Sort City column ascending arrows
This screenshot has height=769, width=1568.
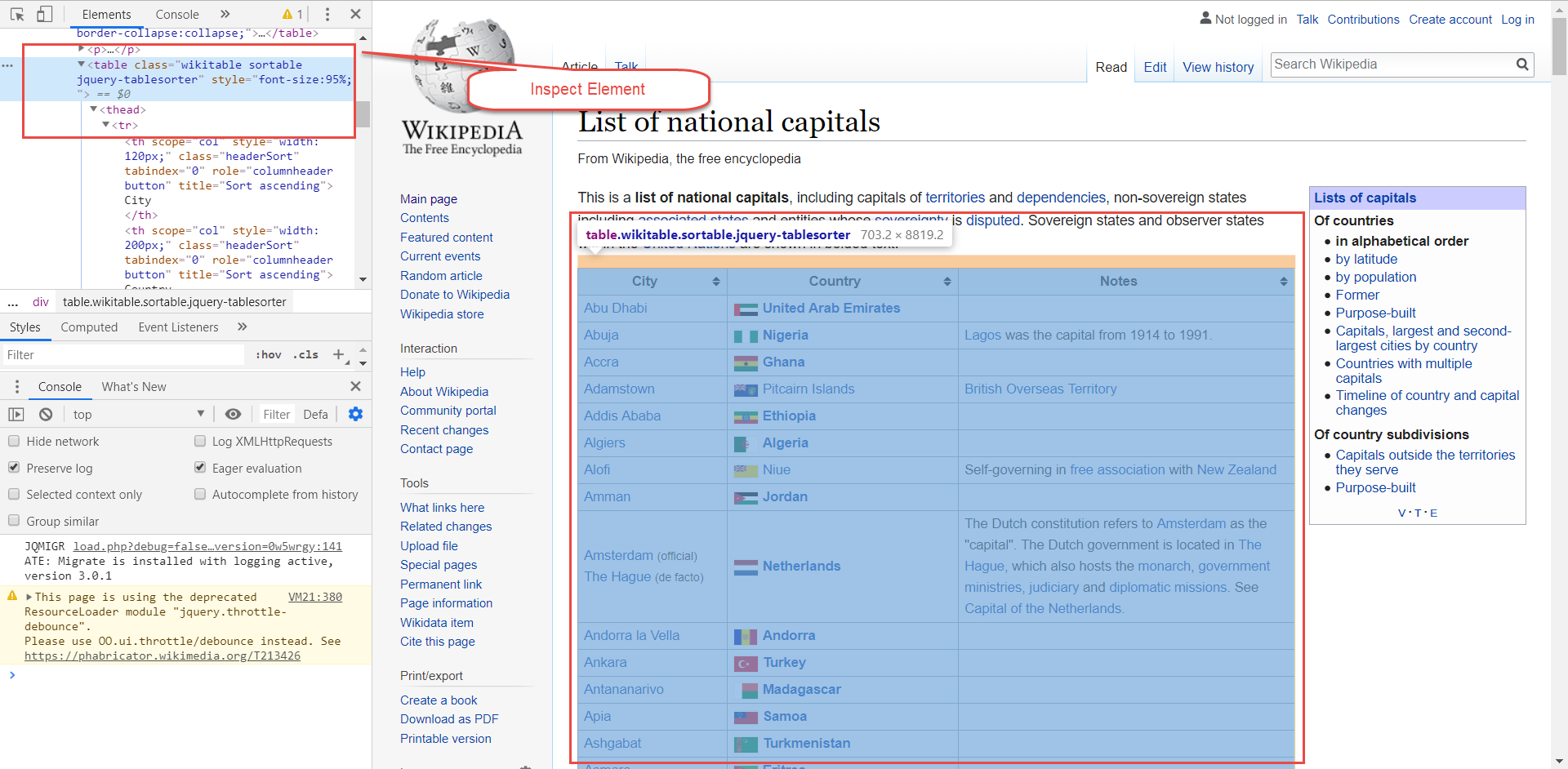(716, 281)
